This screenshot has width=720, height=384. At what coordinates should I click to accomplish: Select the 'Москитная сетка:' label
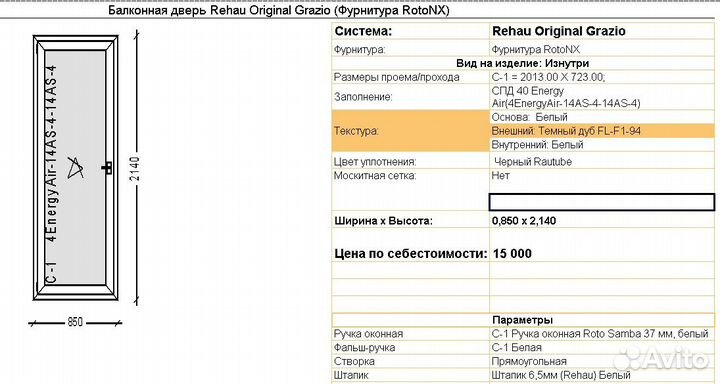(375, 175)
